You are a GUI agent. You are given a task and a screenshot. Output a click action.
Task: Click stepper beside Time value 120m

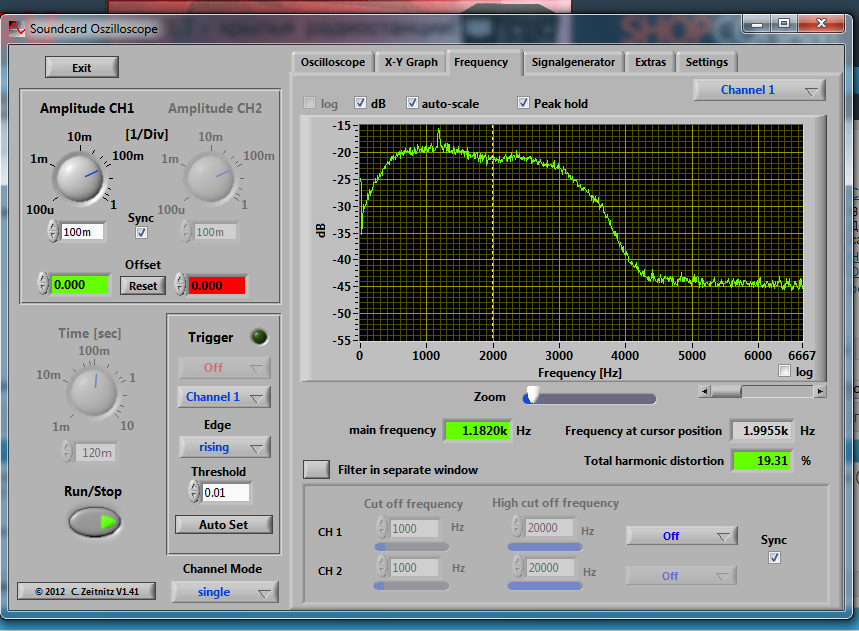[67, 452]
